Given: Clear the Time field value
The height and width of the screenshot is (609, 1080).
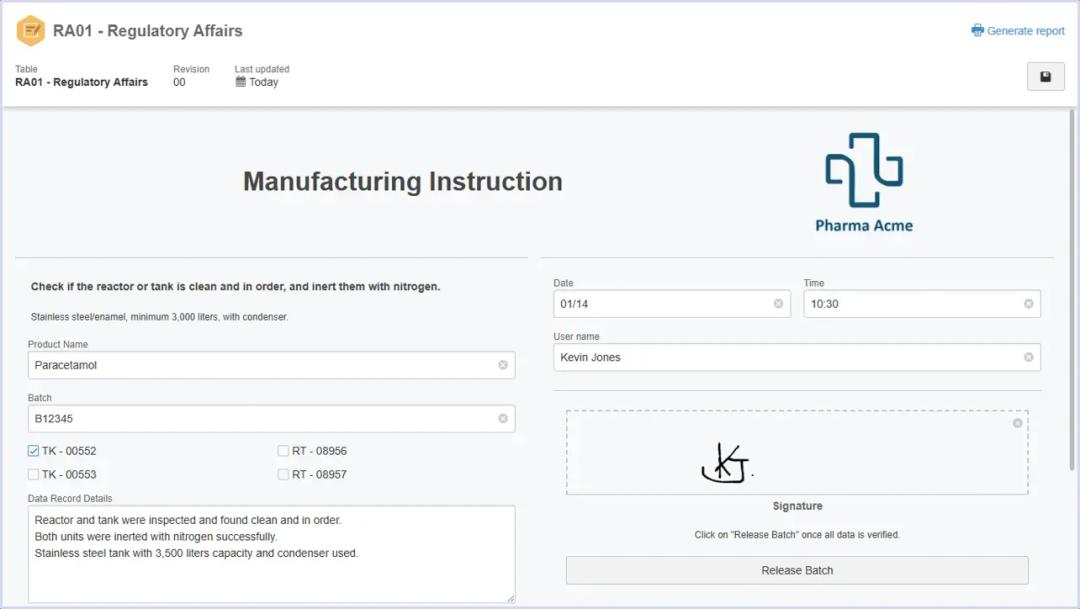Looking at the screenshot, I should click(x=1028, y=304).
